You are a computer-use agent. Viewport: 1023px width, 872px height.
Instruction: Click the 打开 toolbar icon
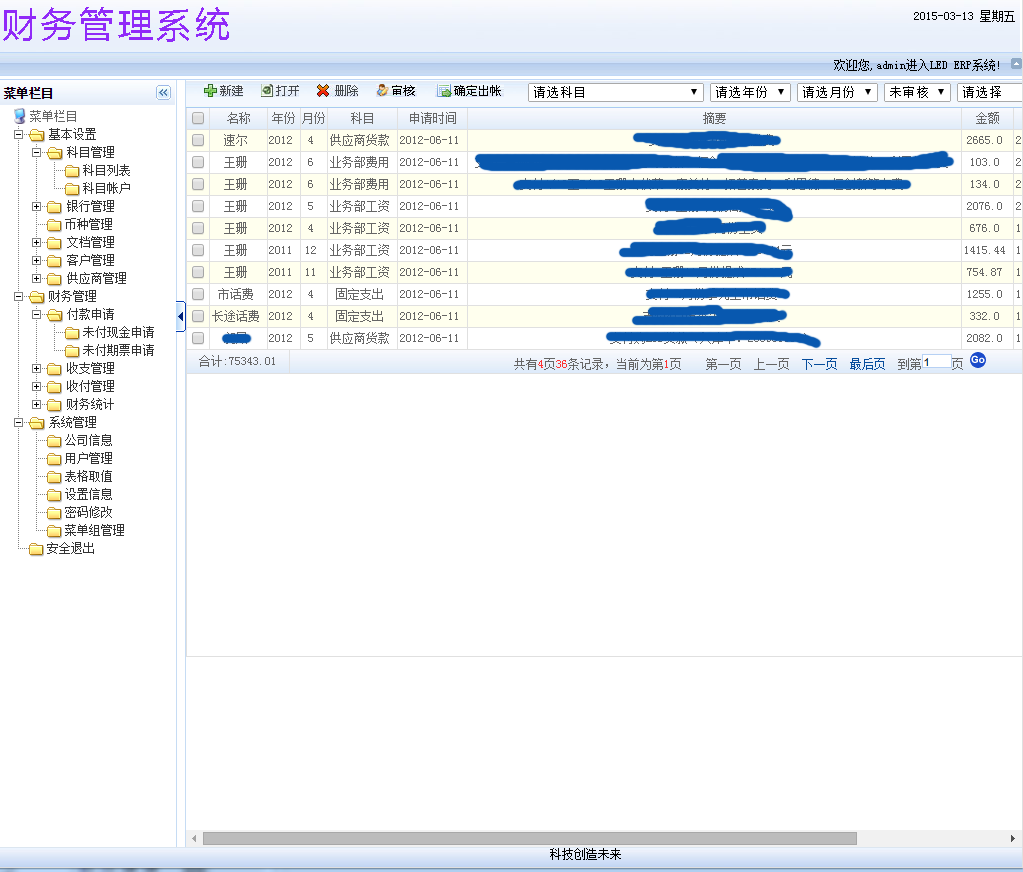click(267, 91)
